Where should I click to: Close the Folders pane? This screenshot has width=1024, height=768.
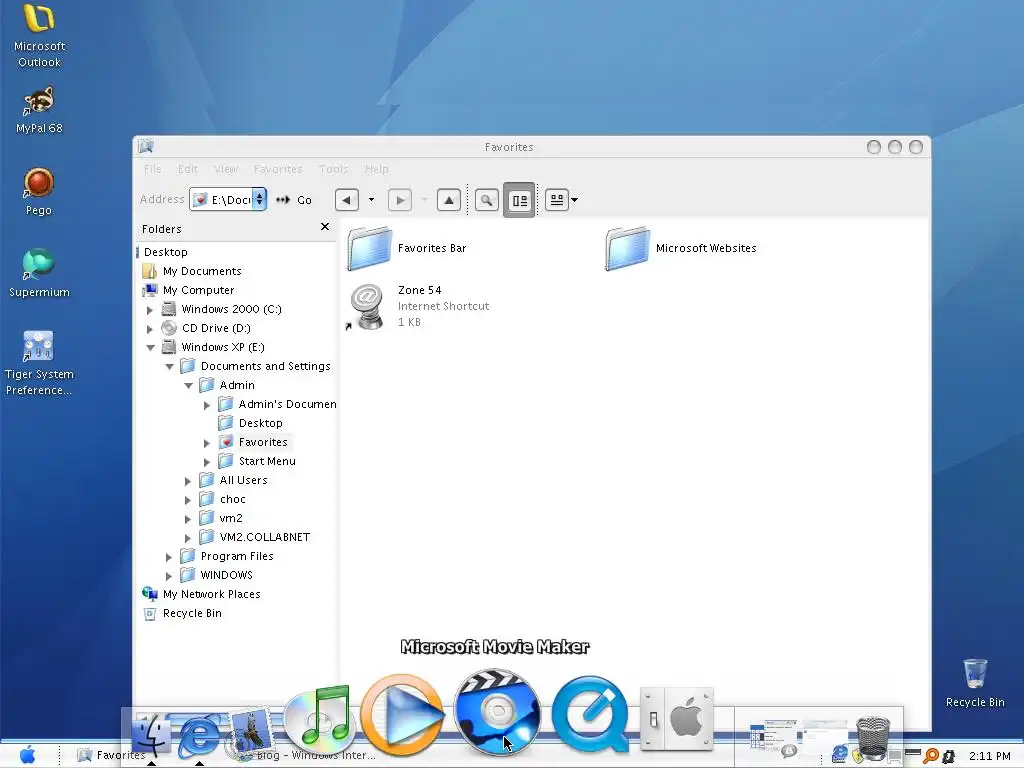pos(325,227)
